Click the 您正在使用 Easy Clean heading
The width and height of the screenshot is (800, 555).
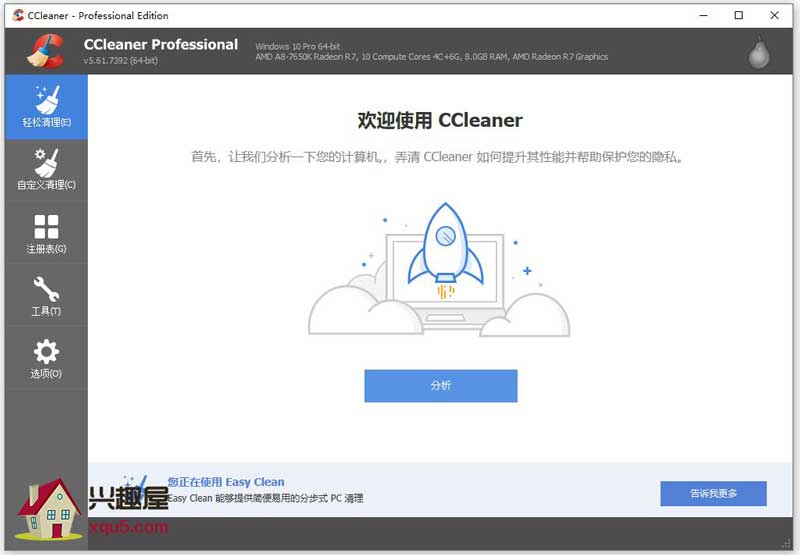[226, 482]
